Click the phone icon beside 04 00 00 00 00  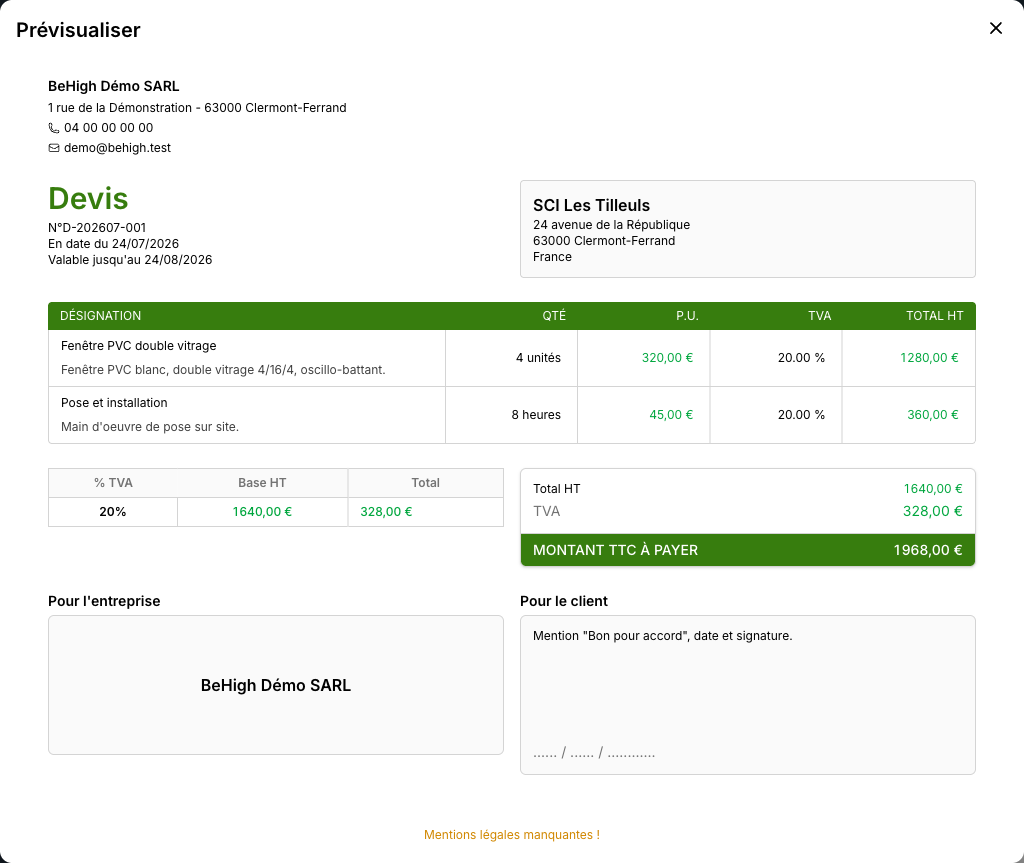(x=54, y=128)
